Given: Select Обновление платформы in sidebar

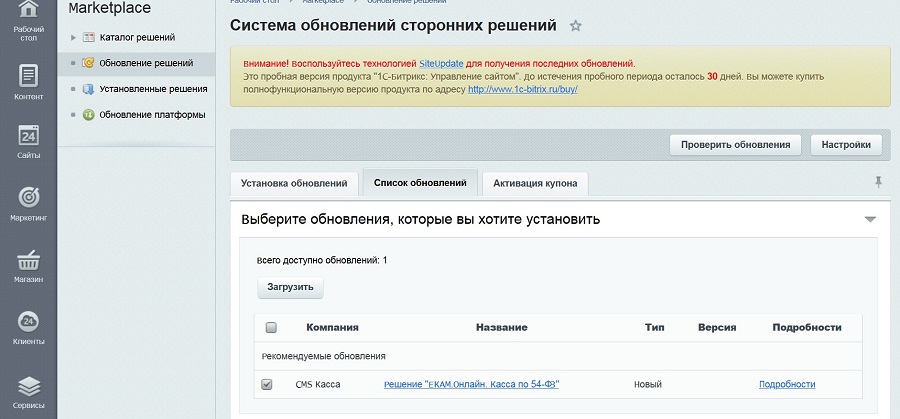Looking at the screenshot, I should click(152, 115).
